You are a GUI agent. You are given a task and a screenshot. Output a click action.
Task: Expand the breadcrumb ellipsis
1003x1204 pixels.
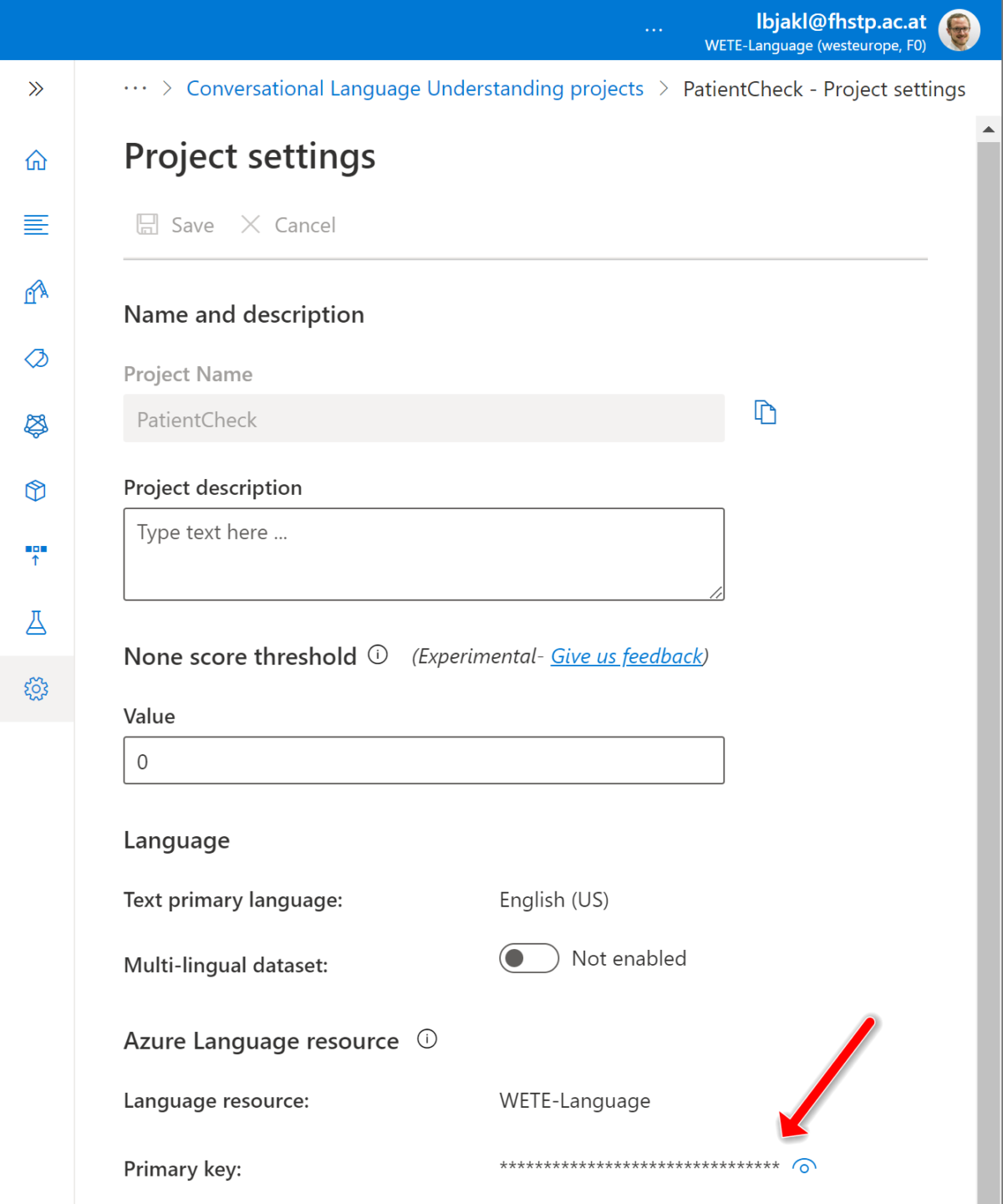(135, 89)
